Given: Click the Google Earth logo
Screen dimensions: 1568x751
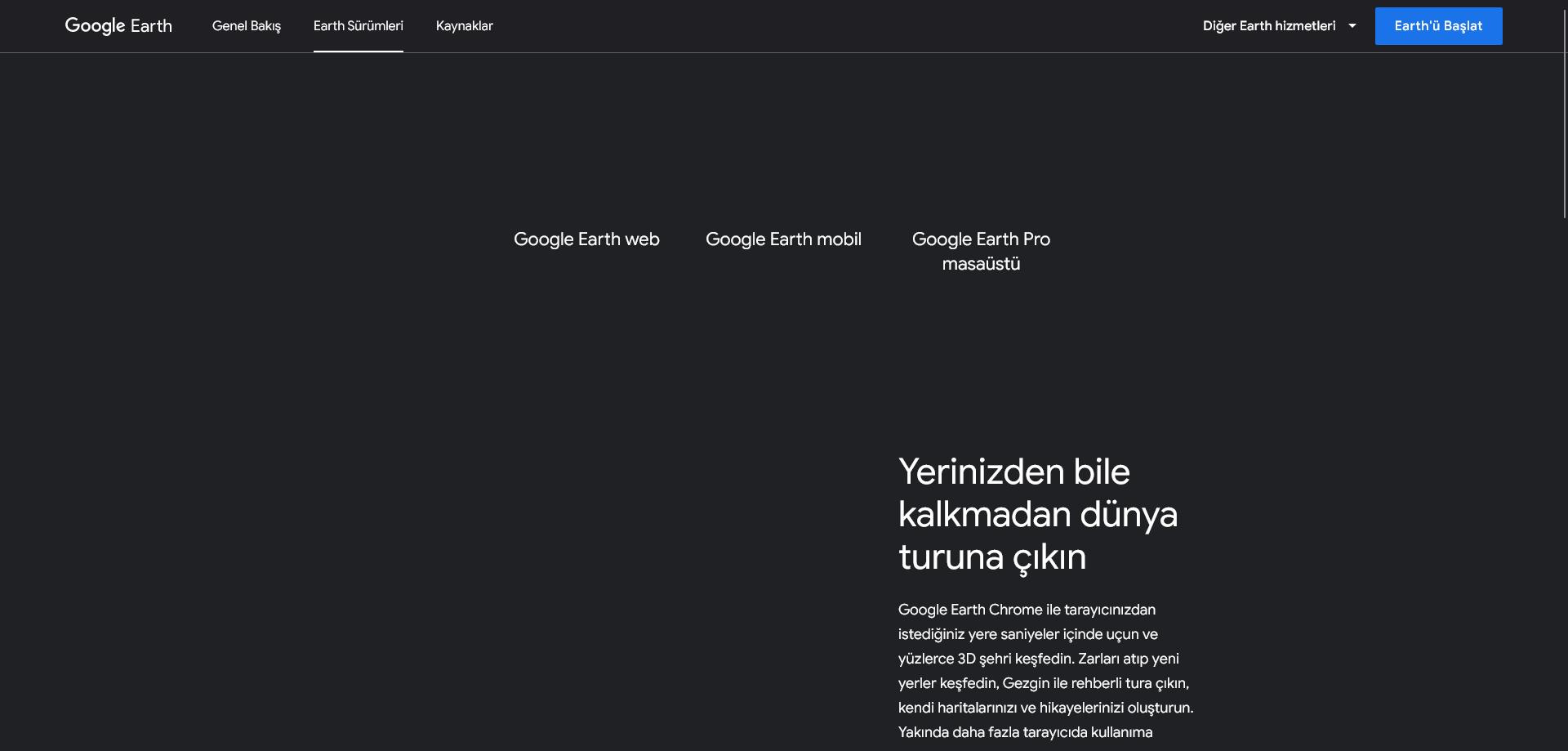Looking at the screenshot, I should pyautogui.click(x=118, y=26).
